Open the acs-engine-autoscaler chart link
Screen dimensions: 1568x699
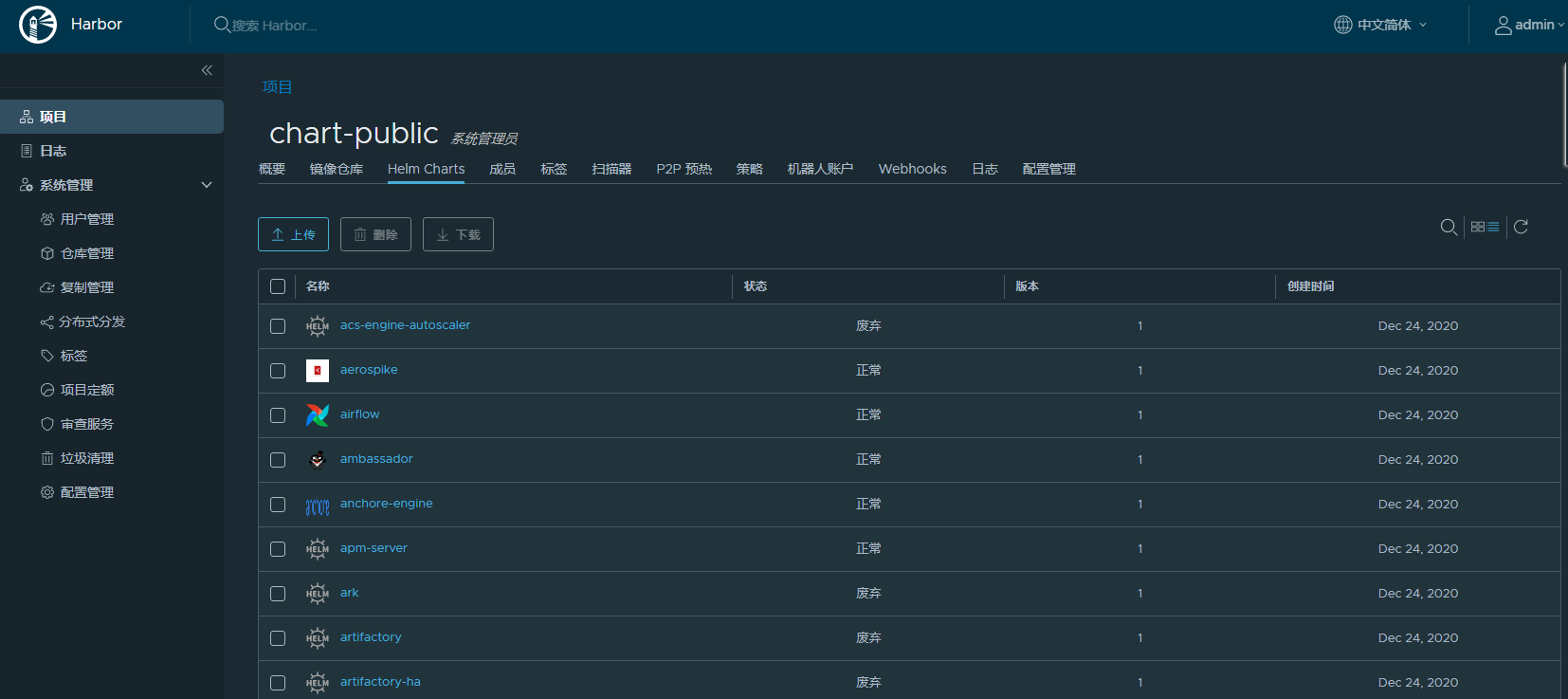[405, 325]
